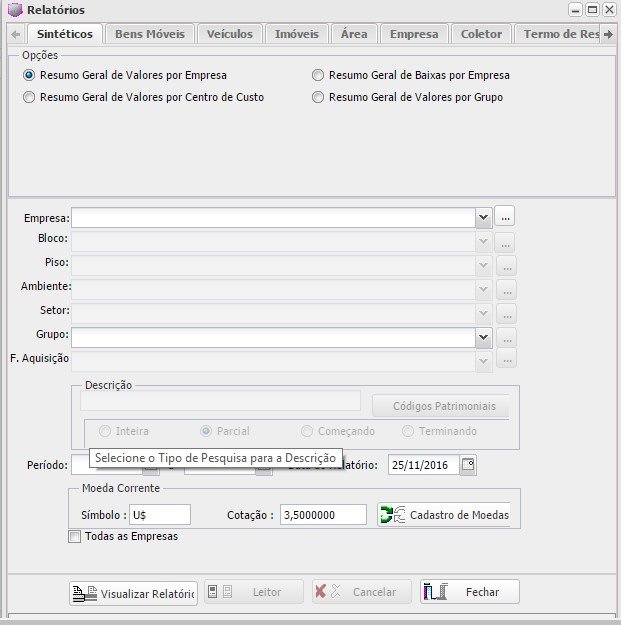Viewport: 621px width, 625px height.
Task: Select Resumo Geral de Valores por Centro de Custo
Action: click(29, 97)
